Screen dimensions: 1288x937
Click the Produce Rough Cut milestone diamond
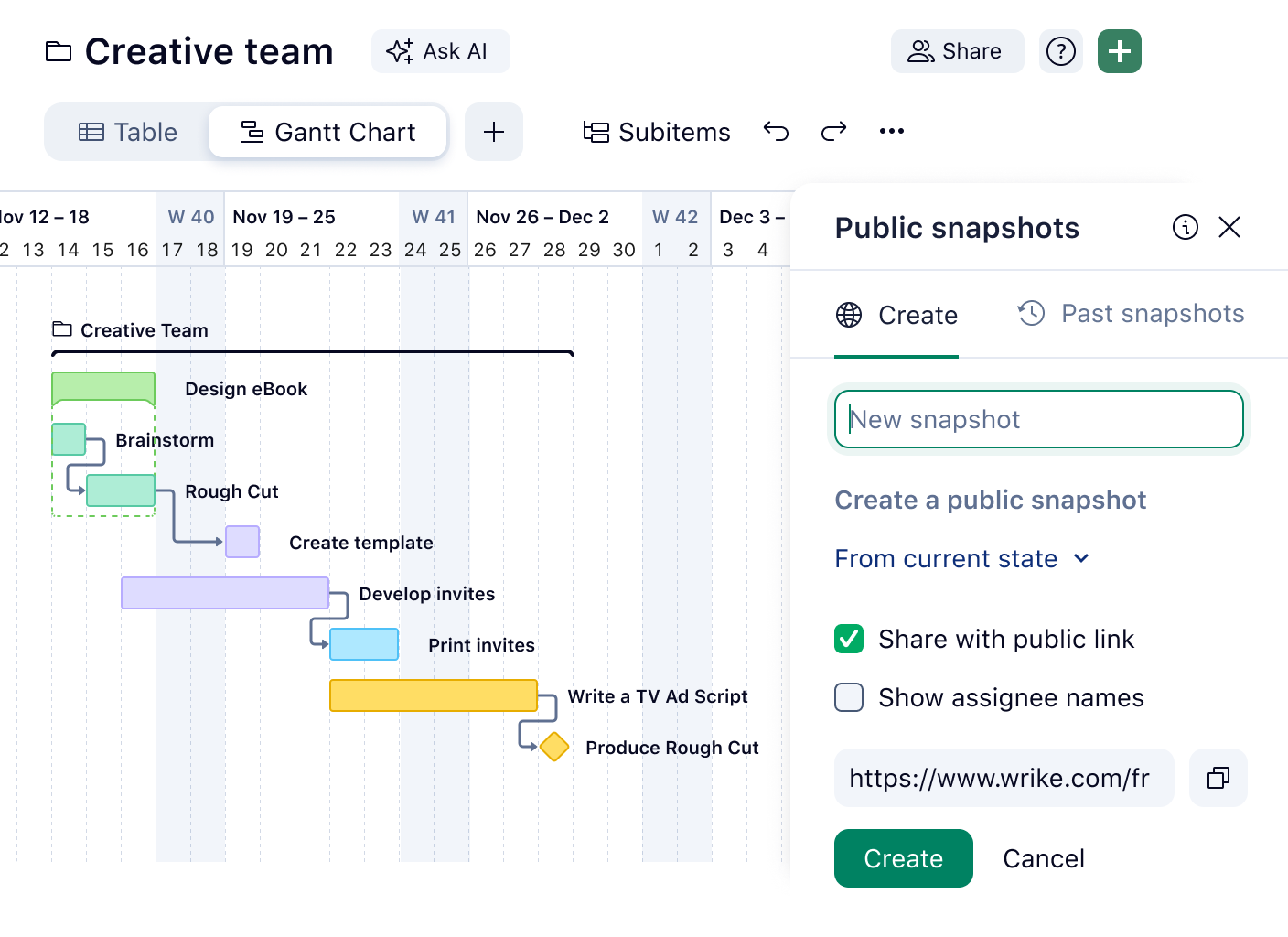tap(554, 747)
